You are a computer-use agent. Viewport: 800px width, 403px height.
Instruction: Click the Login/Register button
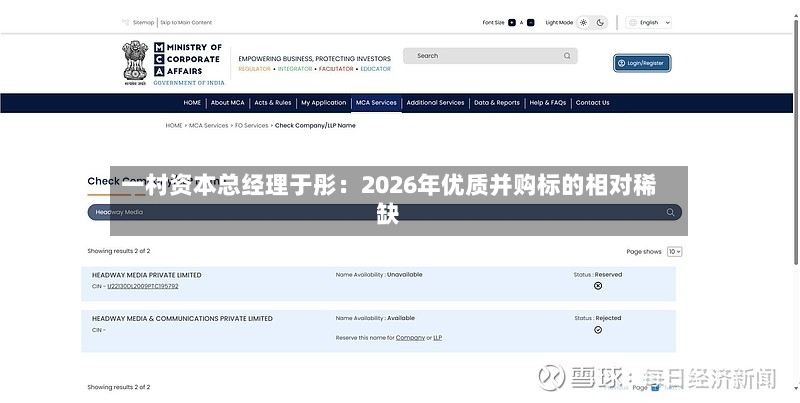pos(642,63)
